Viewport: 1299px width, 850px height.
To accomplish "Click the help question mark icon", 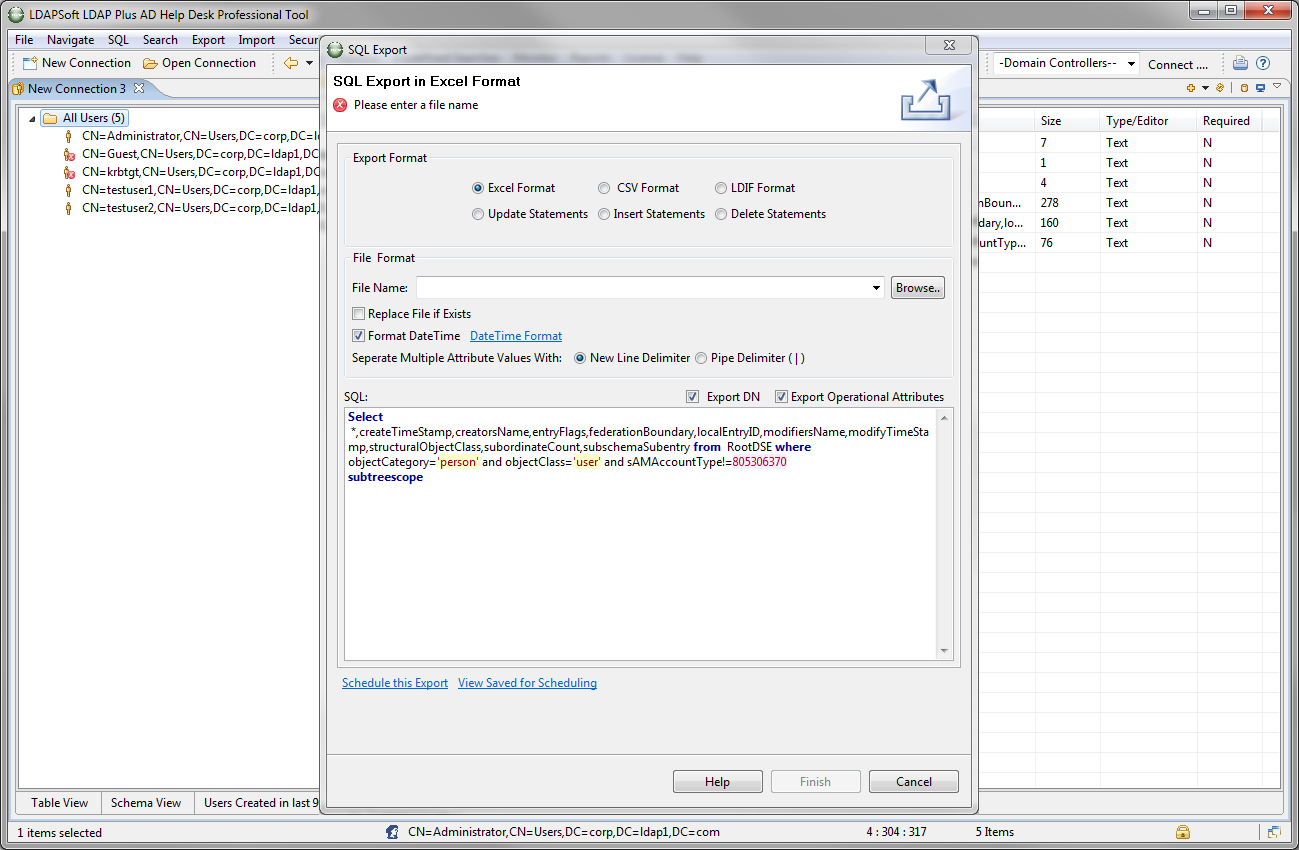I will click(1263, 63).
